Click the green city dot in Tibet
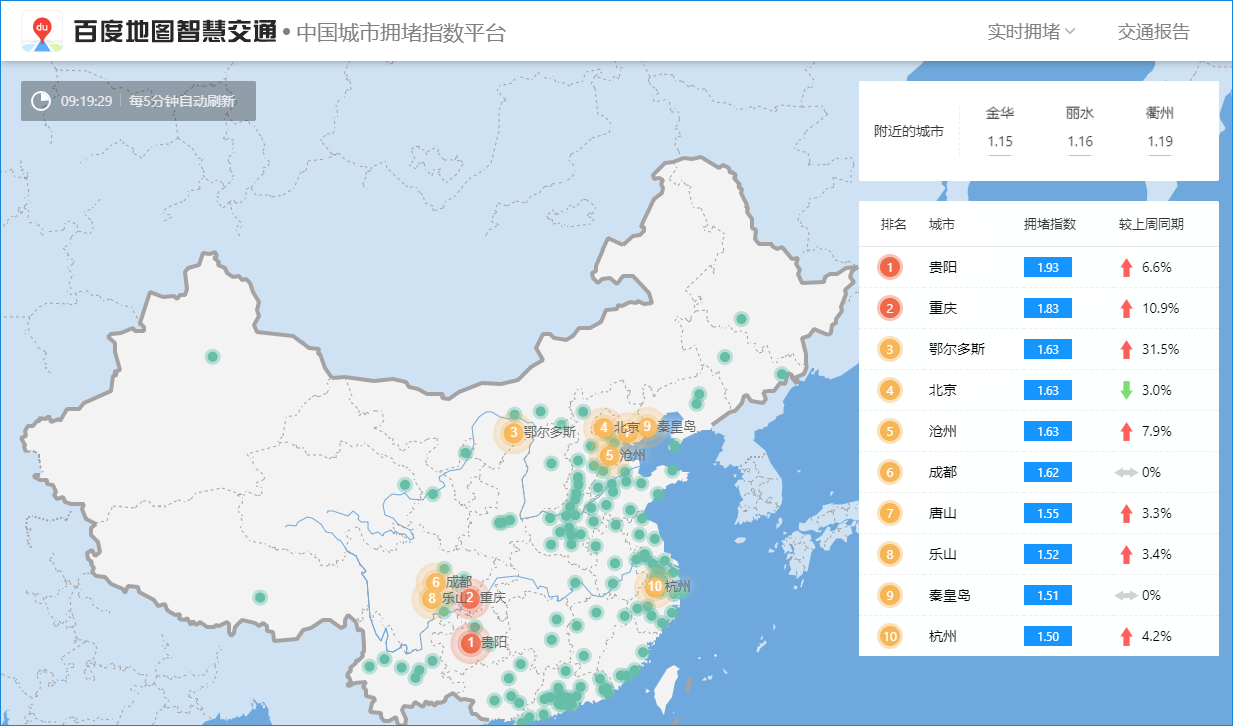Image resolution: width=1233 pixels, height=726 pixels. [x=260, y=597]
